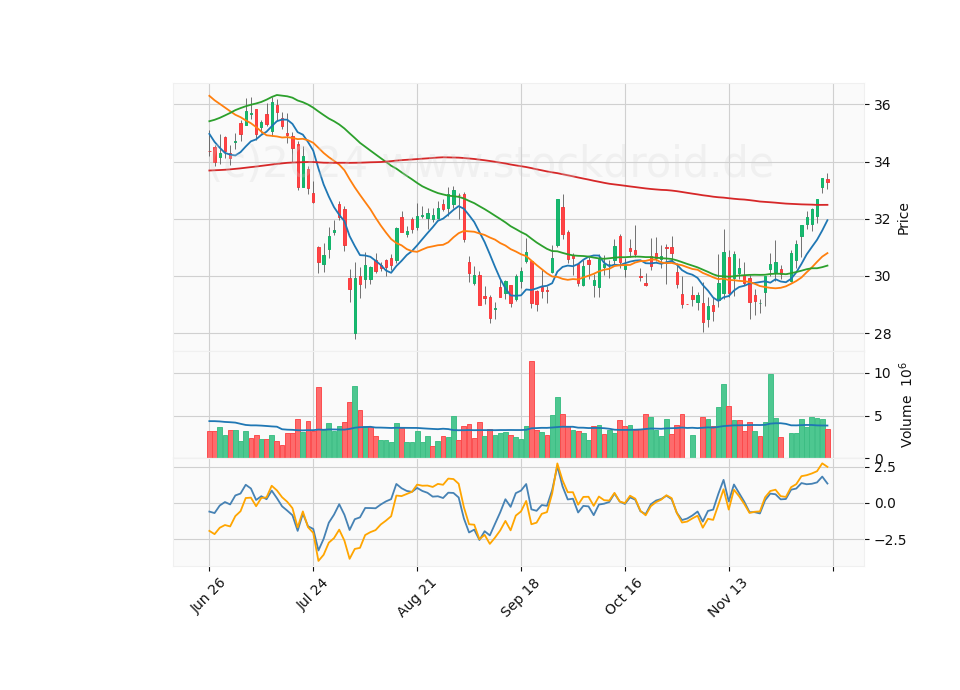
Task: Select the Sep 18 date label
Action: coord(520,598)
